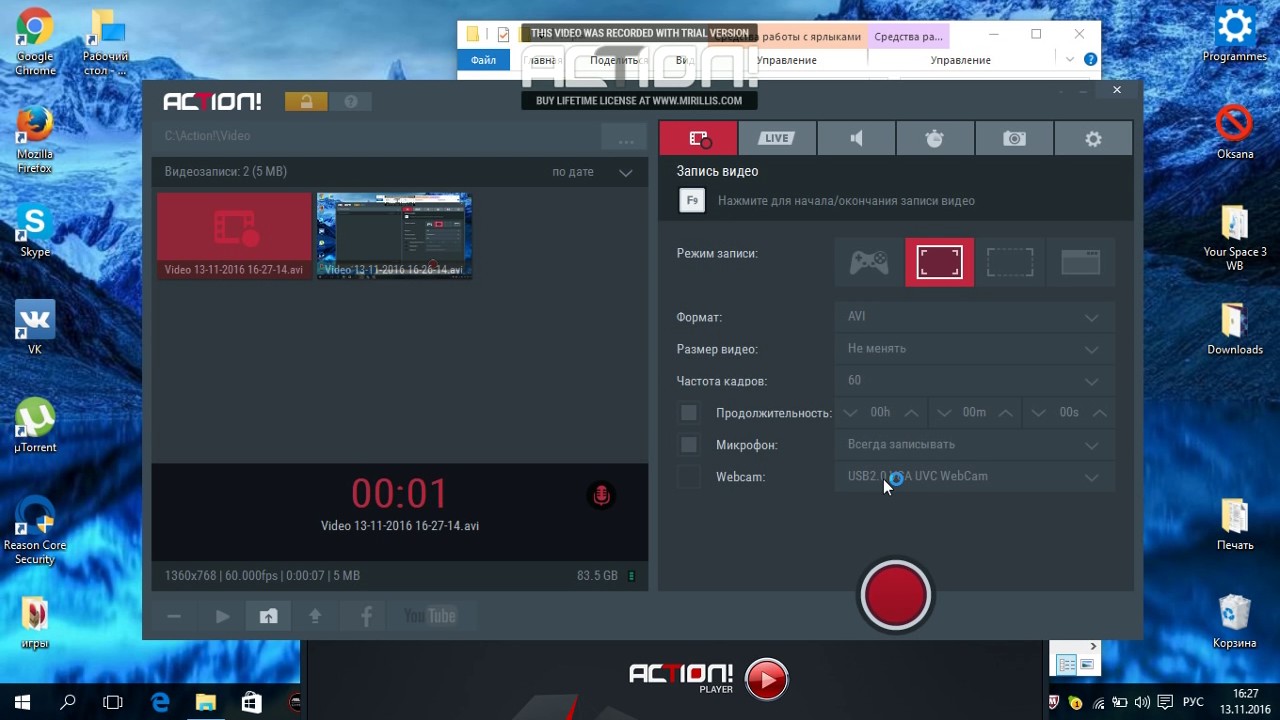
Task: Open Task View on the taskbar
Action: coord(113,703)
